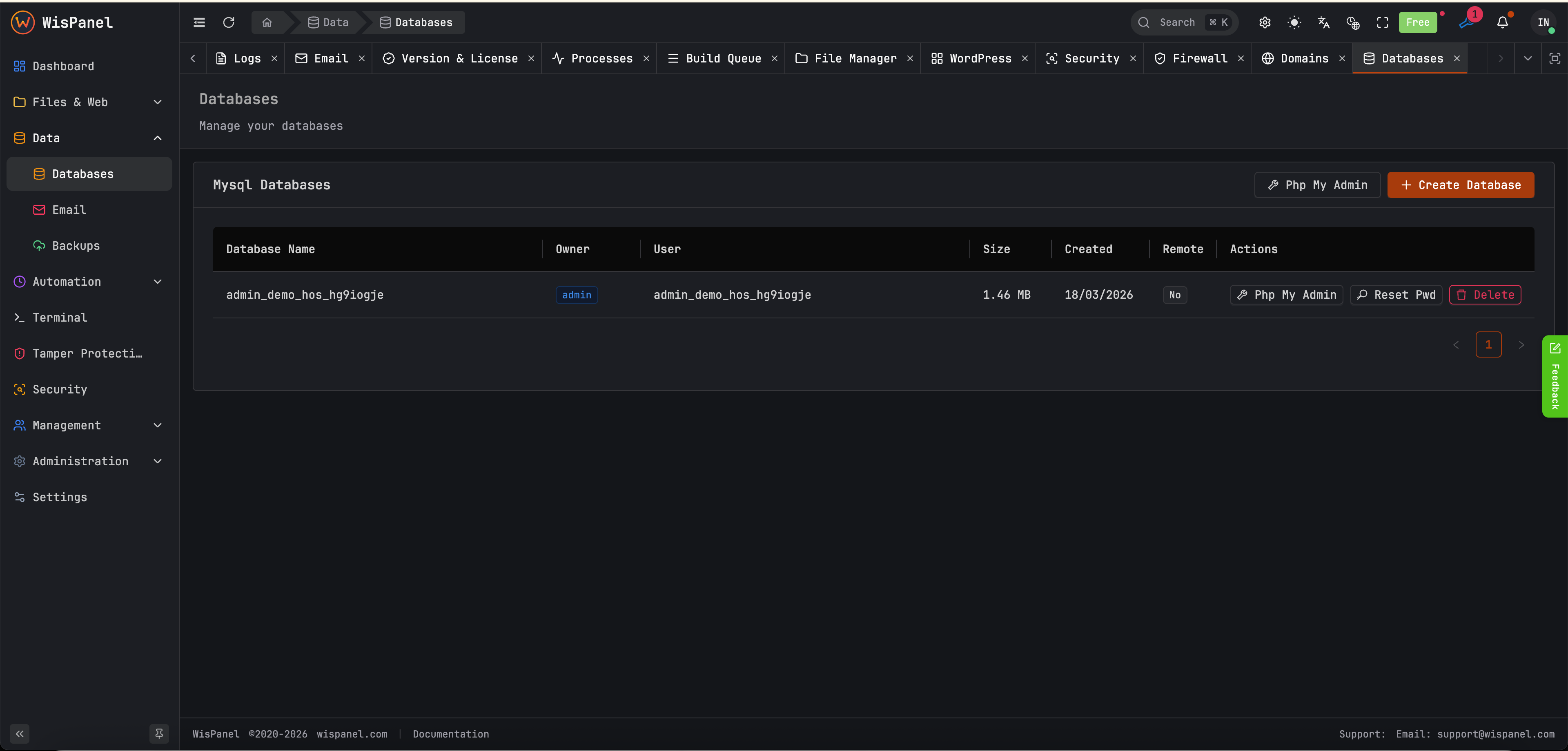Open the Search box
1568x751 pixels.
(x=1184, y=22)
